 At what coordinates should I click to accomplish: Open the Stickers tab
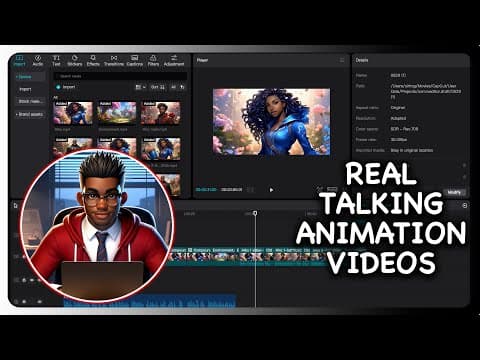point(75,61)
